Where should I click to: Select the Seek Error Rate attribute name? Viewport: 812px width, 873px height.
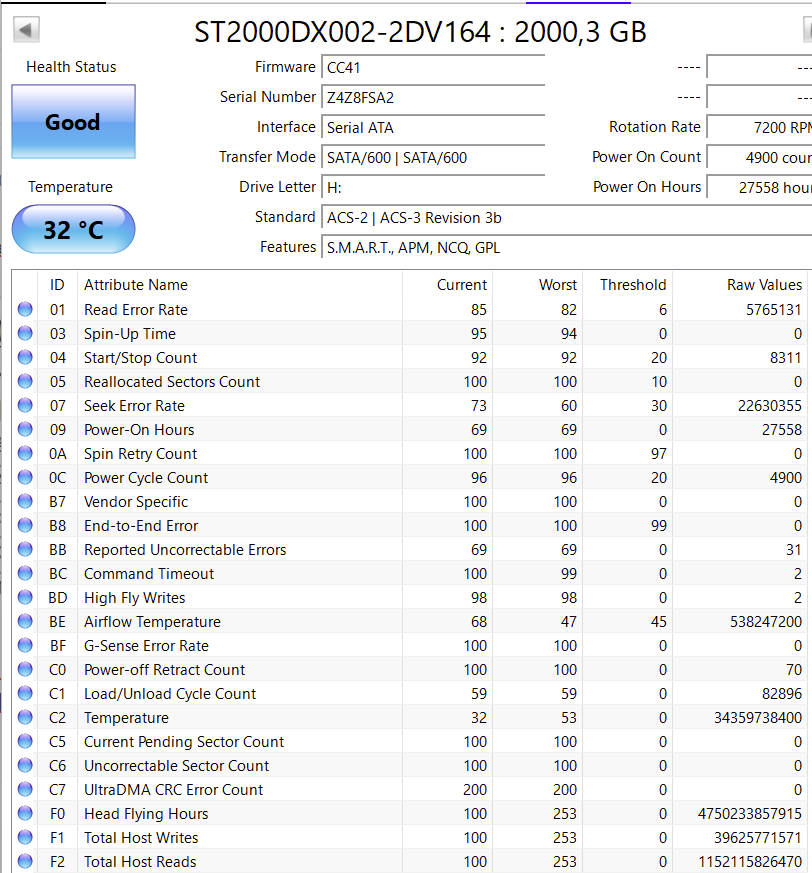(x=134, y=405)
